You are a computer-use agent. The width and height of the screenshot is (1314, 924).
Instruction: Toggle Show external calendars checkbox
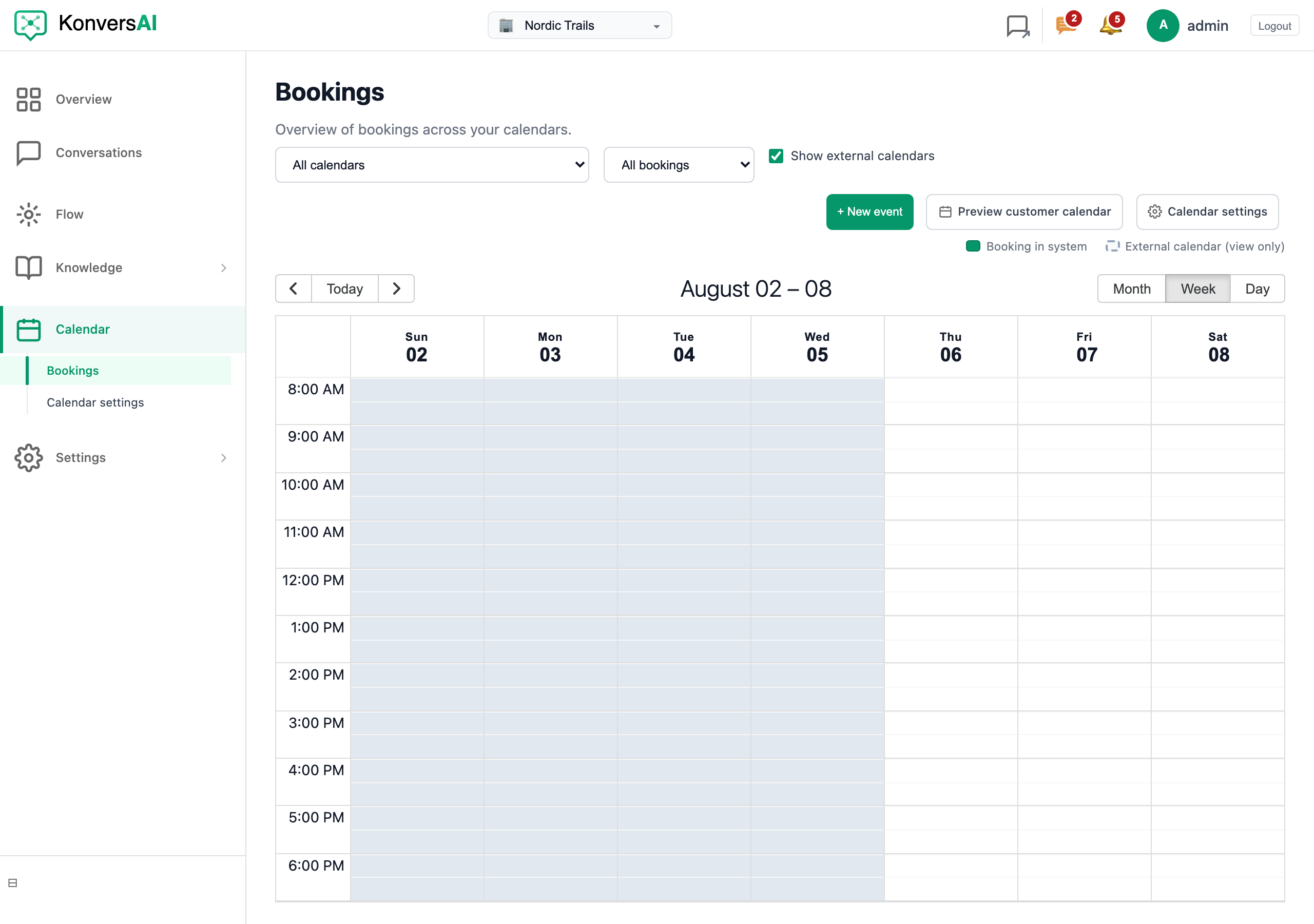[x=776, y=156]
